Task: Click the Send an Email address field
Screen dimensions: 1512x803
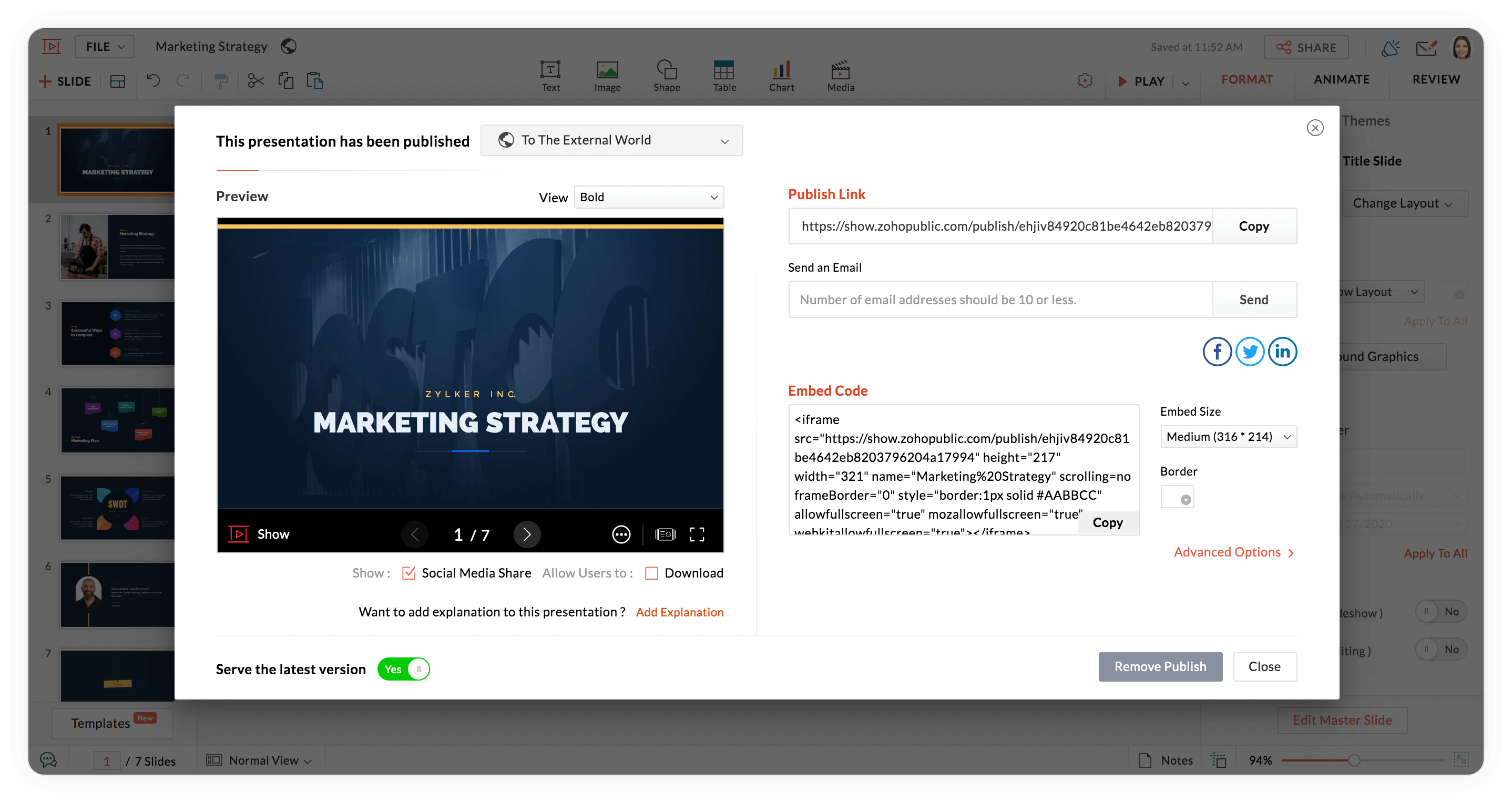Action: (1000, 300)
